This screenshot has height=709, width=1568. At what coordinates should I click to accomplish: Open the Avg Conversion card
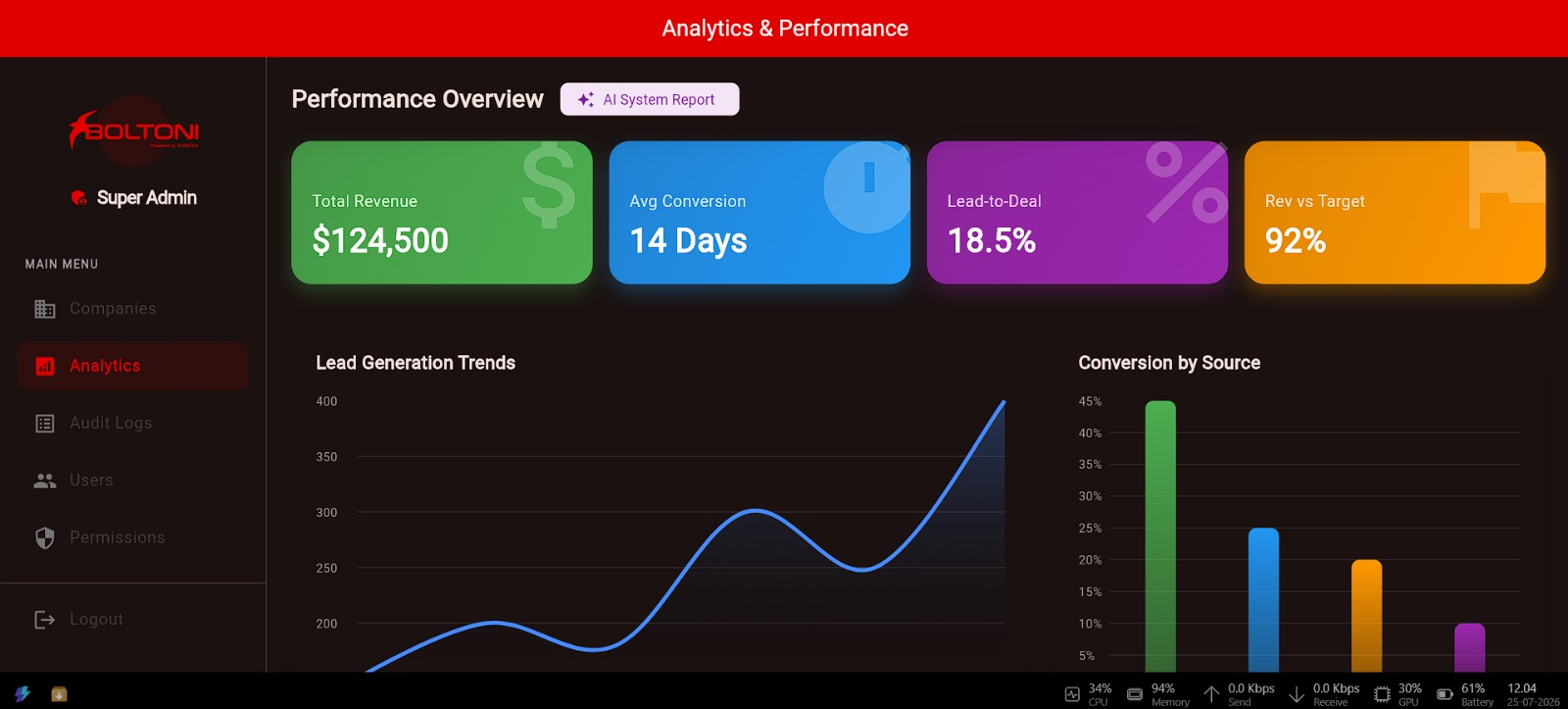point(759,213)
